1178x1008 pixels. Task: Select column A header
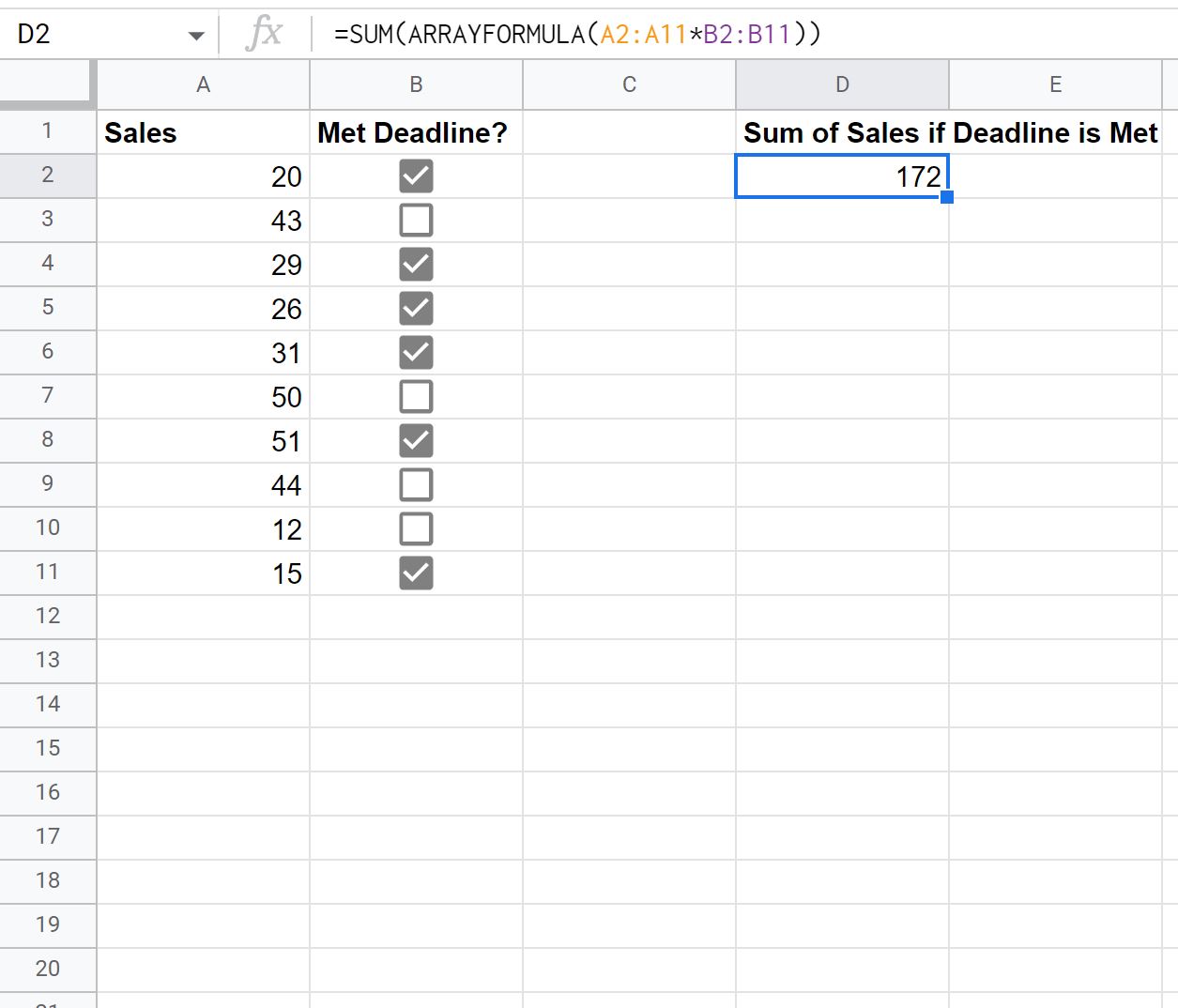pyautogui.click(x=203, y=84)
